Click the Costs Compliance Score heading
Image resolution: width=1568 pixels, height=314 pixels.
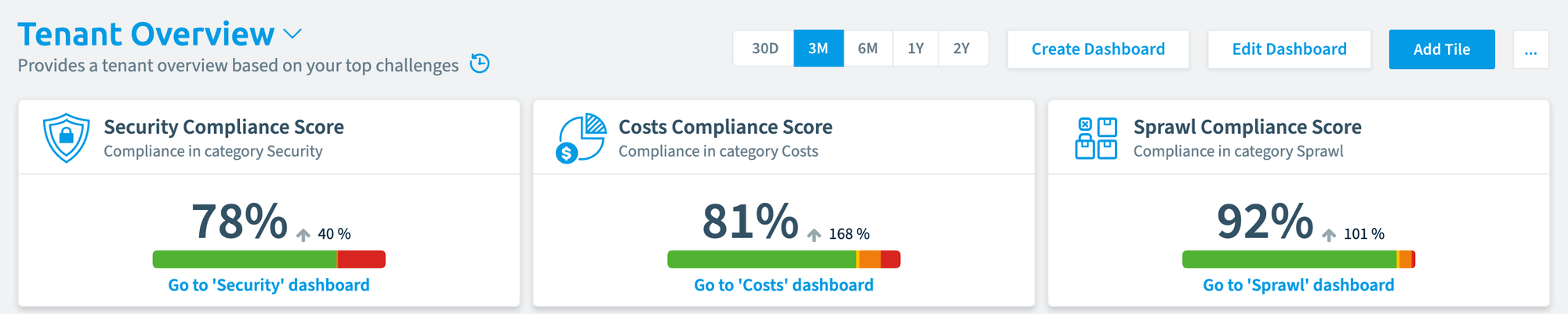[725, 127]
